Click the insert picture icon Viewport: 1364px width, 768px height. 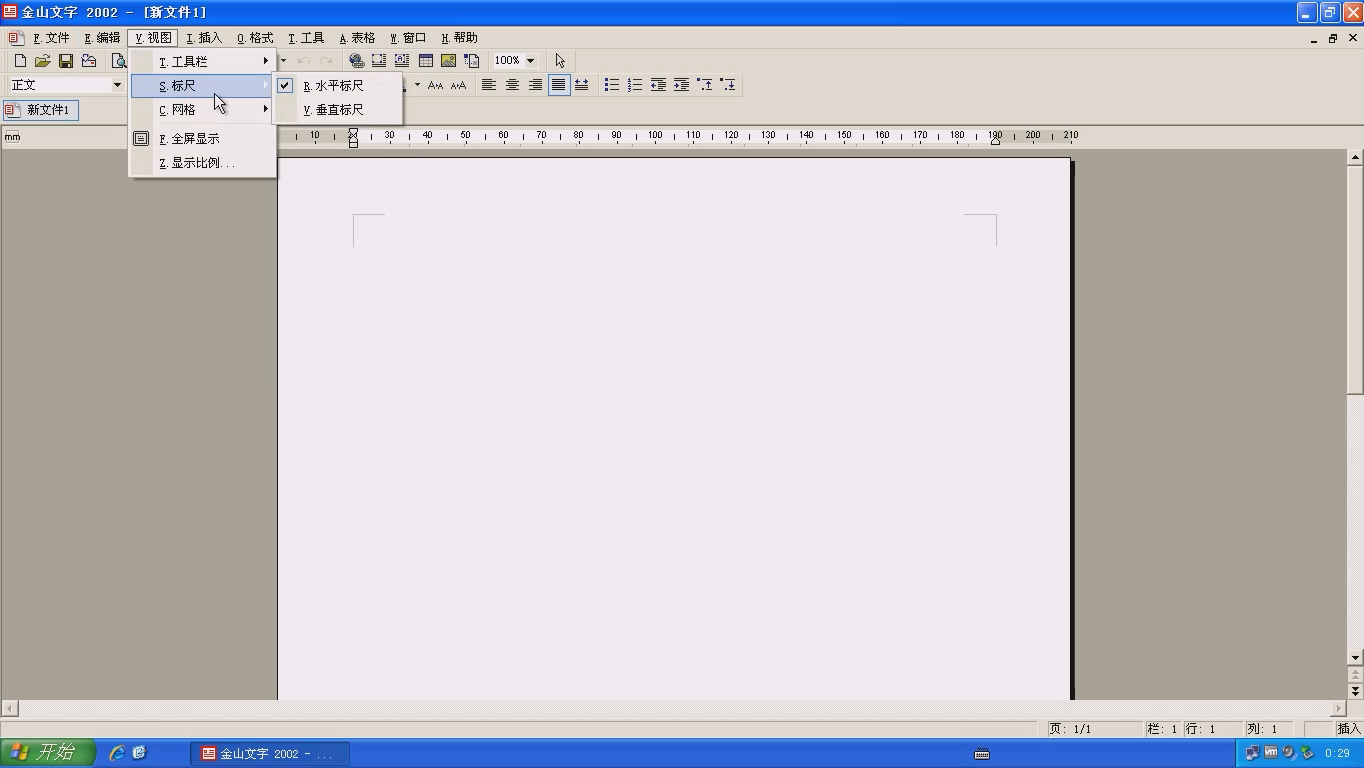(448, 61)
